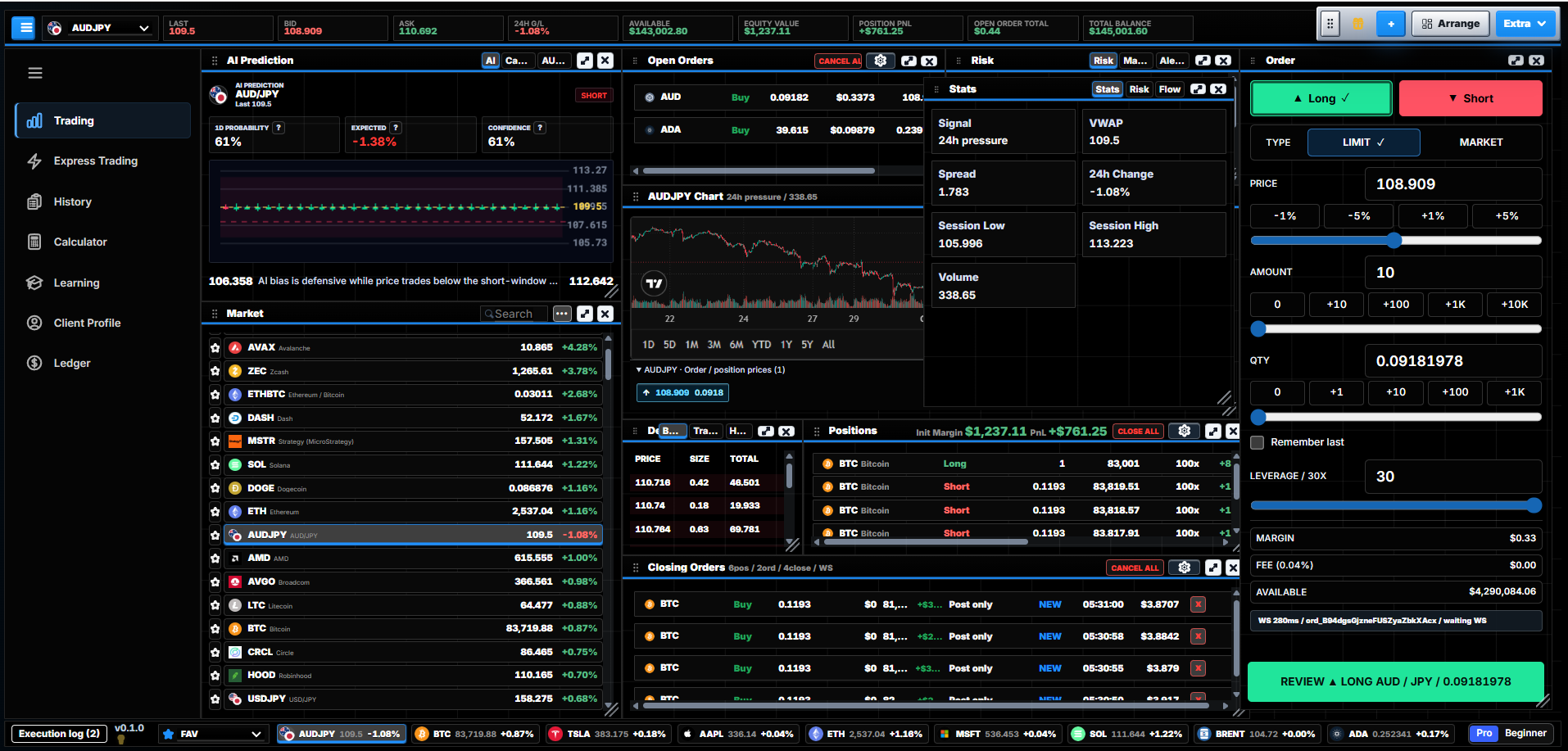The height and width of the screenshot is (751, 1568).
Task: Click the PRICE input showing 108.909
Action: 1453,184
